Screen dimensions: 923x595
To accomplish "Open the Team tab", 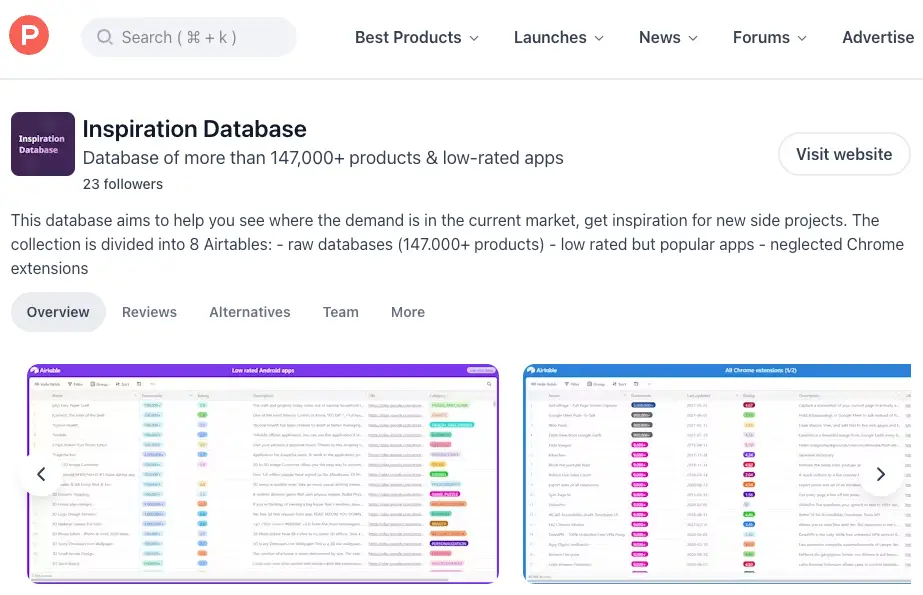I will (340, 312).
